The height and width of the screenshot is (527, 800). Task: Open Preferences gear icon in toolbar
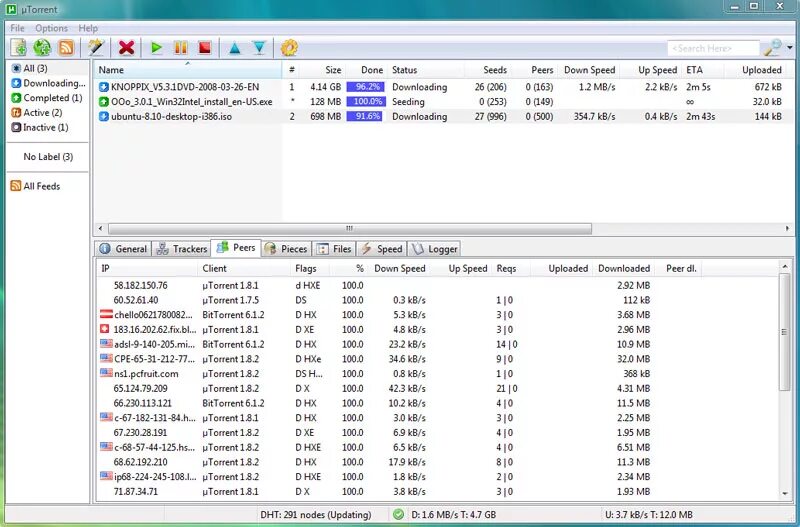[x=289, y=47]
